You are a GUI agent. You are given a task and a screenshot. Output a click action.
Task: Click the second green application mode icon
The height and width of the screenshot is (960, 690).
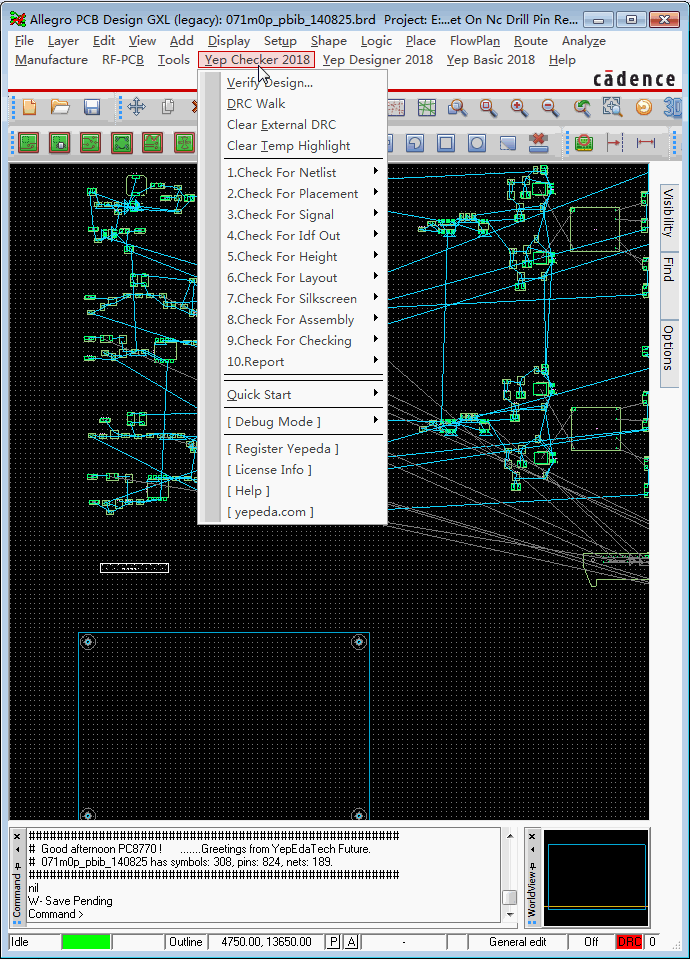click(x=59, y=143)
